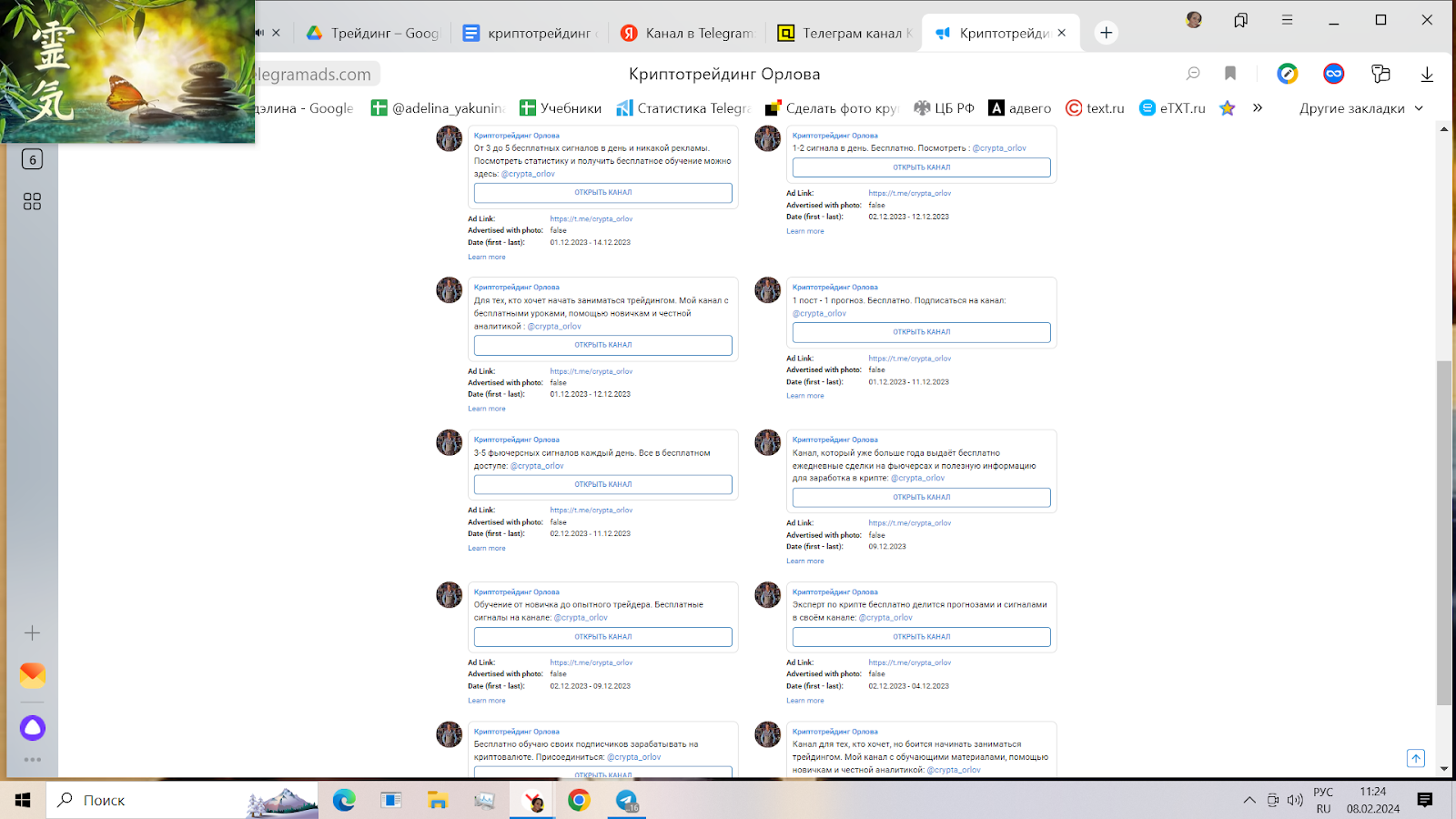Screen dimensions: 1456x819
Task: Open the Yandex Mail sidebar icon
Action: tap(32, 675)
